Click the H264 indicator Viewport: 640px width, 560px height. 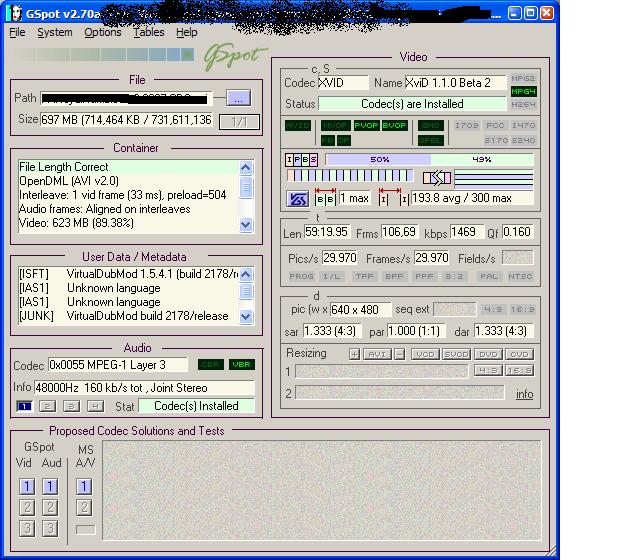click(523, 104)
